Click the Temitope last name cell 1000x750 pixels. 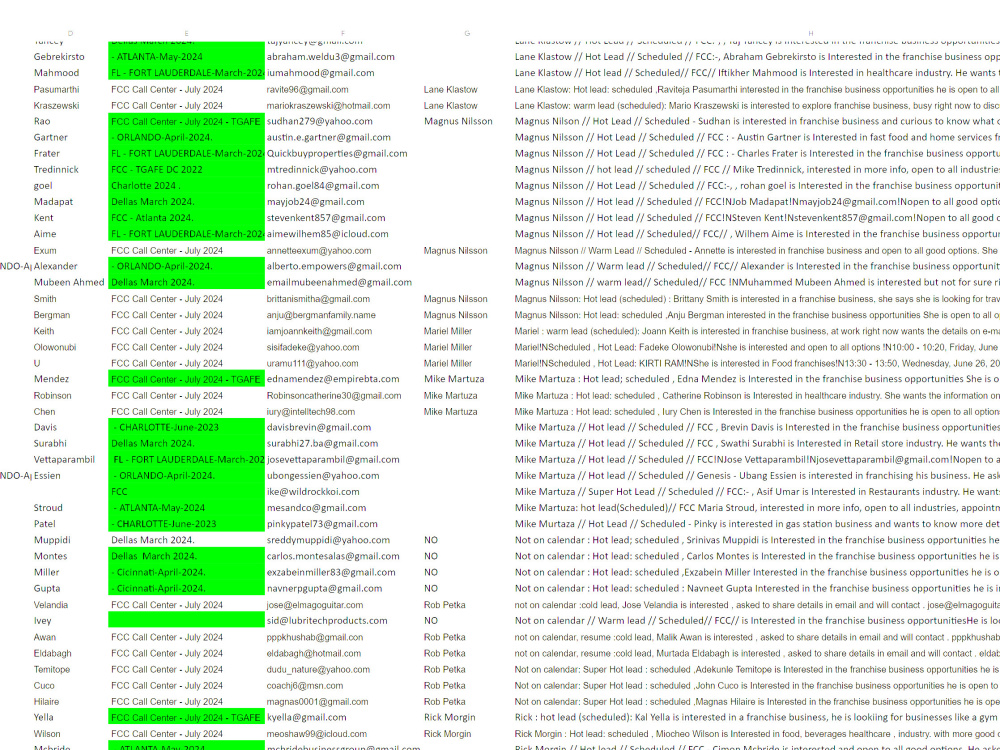(x=52, y=670)
